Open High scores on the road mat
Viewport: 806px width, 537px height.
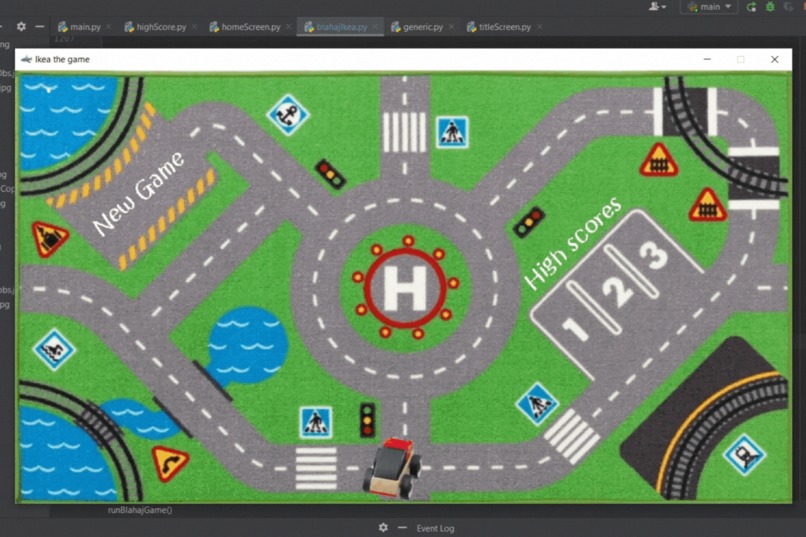click(x=573, y=243)
